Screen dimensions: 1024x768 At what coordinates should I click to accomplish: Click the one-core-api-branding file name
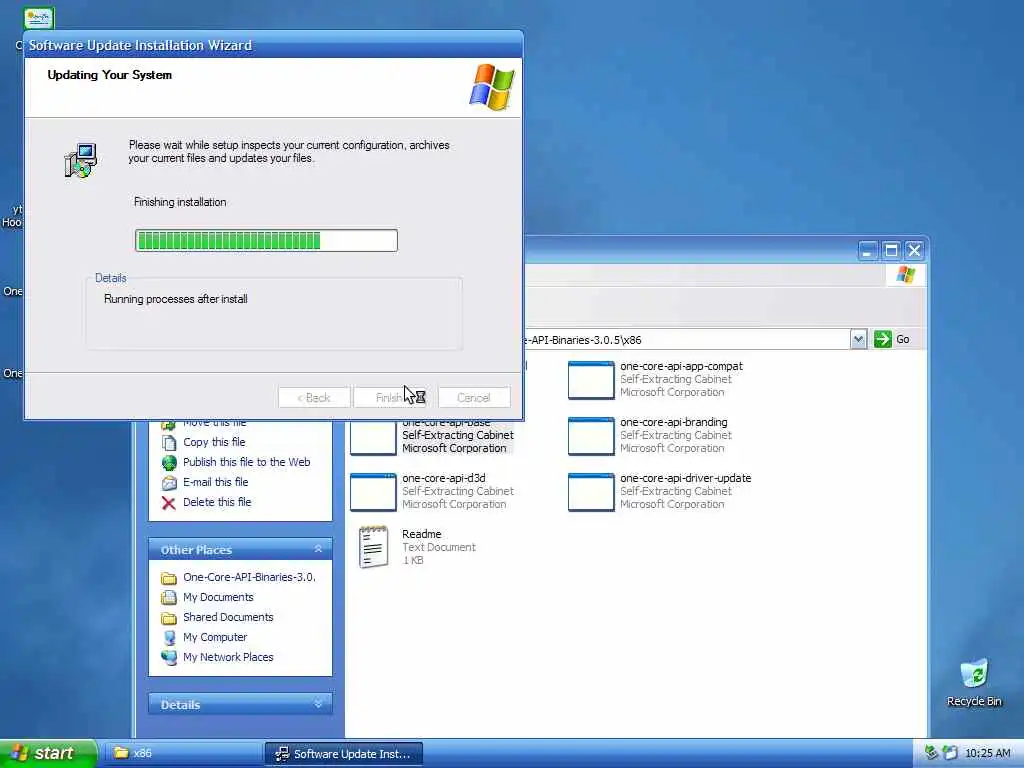pyautogui.click(x=673, y=423)
